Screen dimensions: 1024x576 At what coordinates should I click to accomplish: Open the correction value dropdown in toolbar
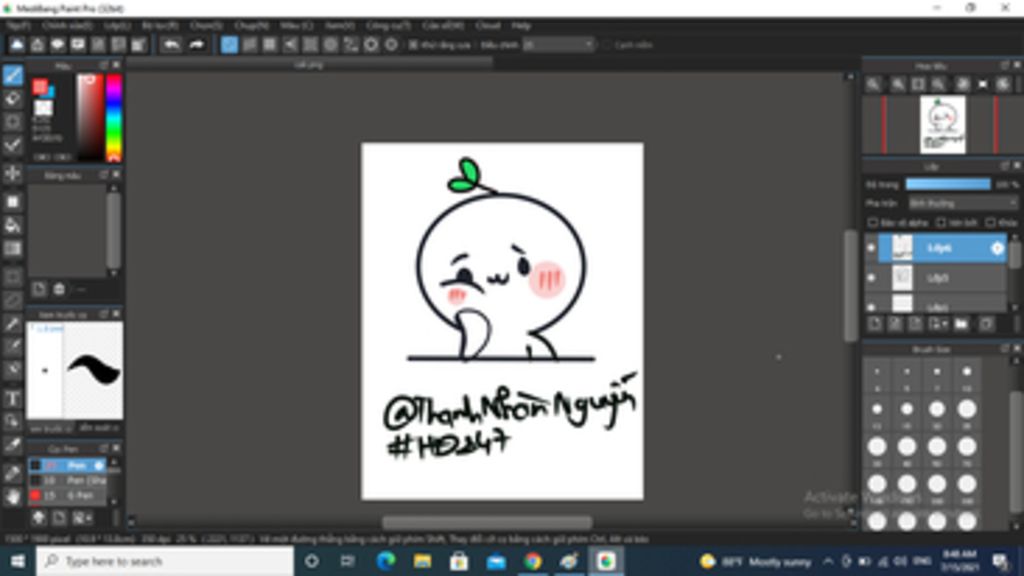click(559, 45)
